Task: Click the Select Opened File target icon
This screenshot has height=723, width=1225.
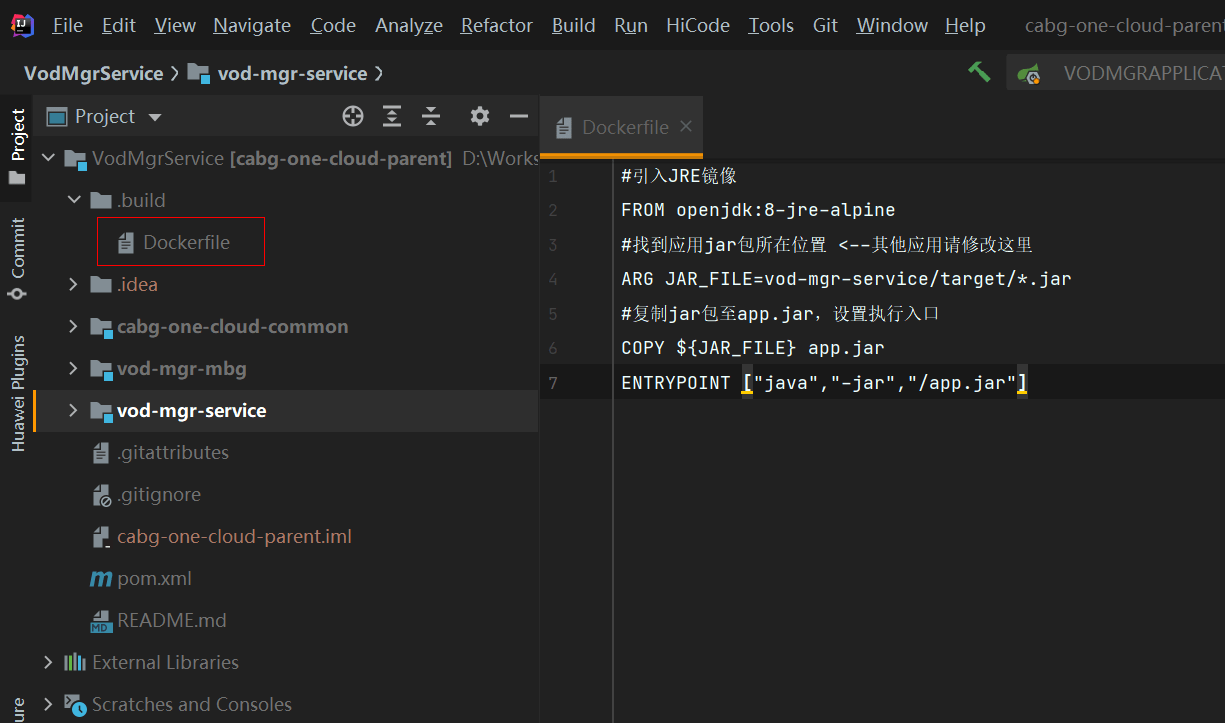Action: (353, 117)
